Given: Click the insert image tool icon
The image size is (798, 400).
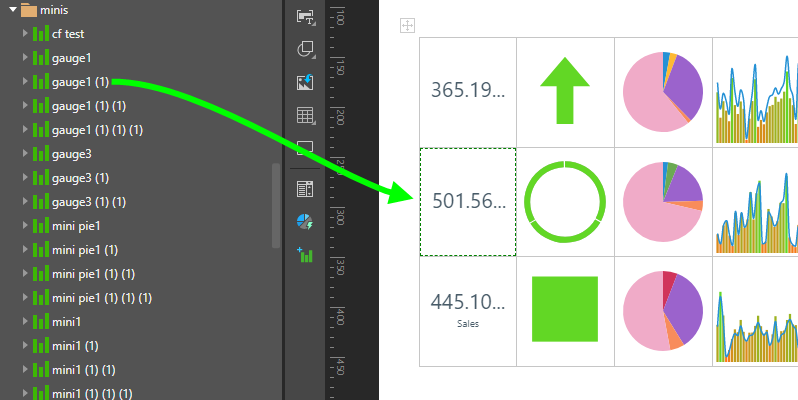Looking at the screenshot, I should point(306,82).
